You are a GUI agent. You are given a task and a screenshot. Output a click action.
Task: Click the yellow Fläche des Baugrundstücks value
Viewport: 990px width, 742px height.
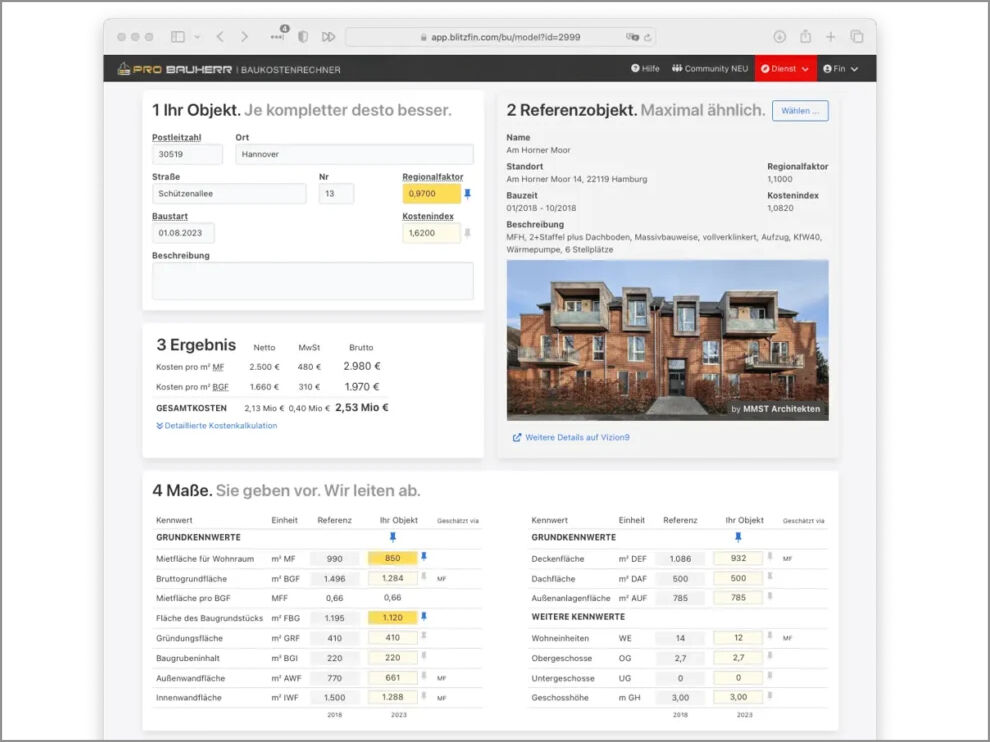(x=393, y=618)
